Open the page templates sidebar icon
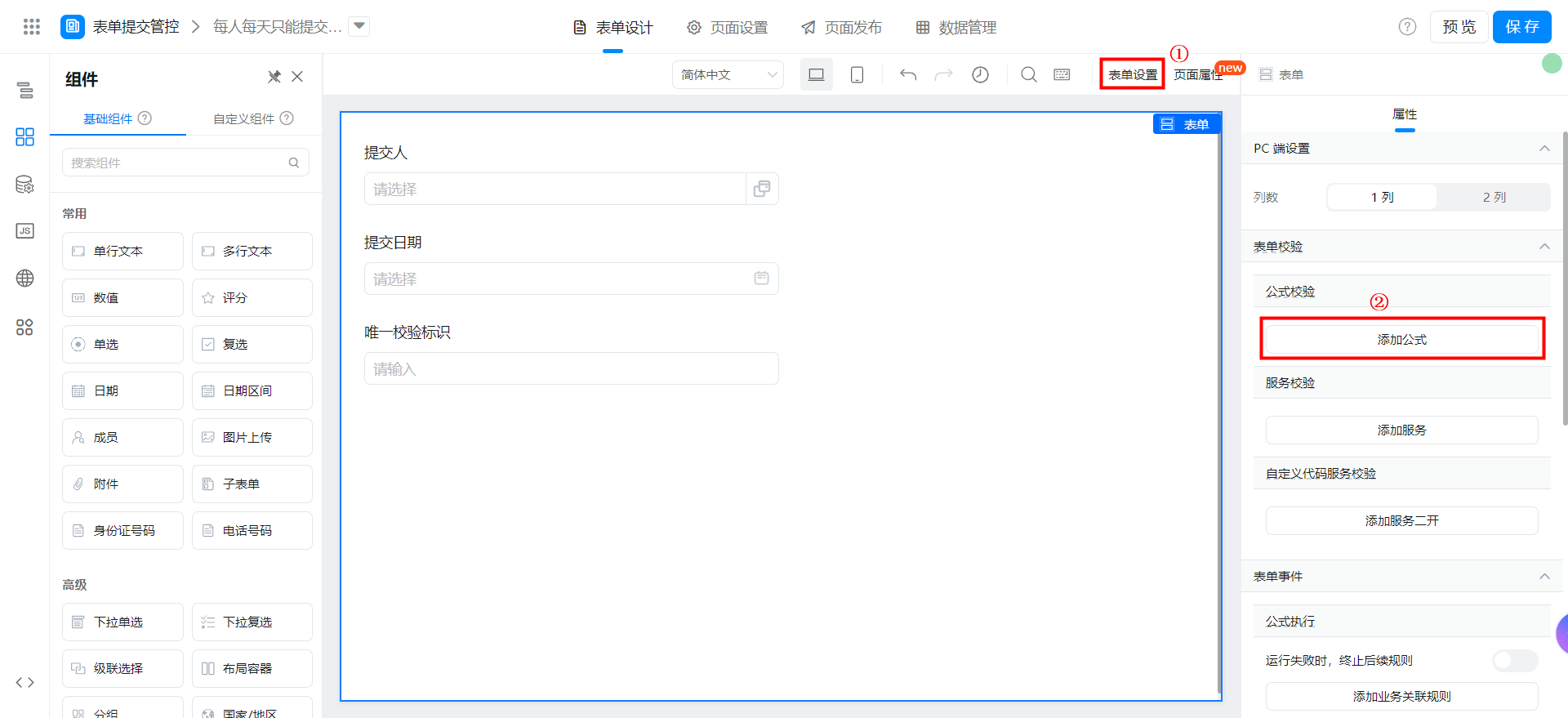The height and width of the screenshot is (718, 1568). [25, 327]
